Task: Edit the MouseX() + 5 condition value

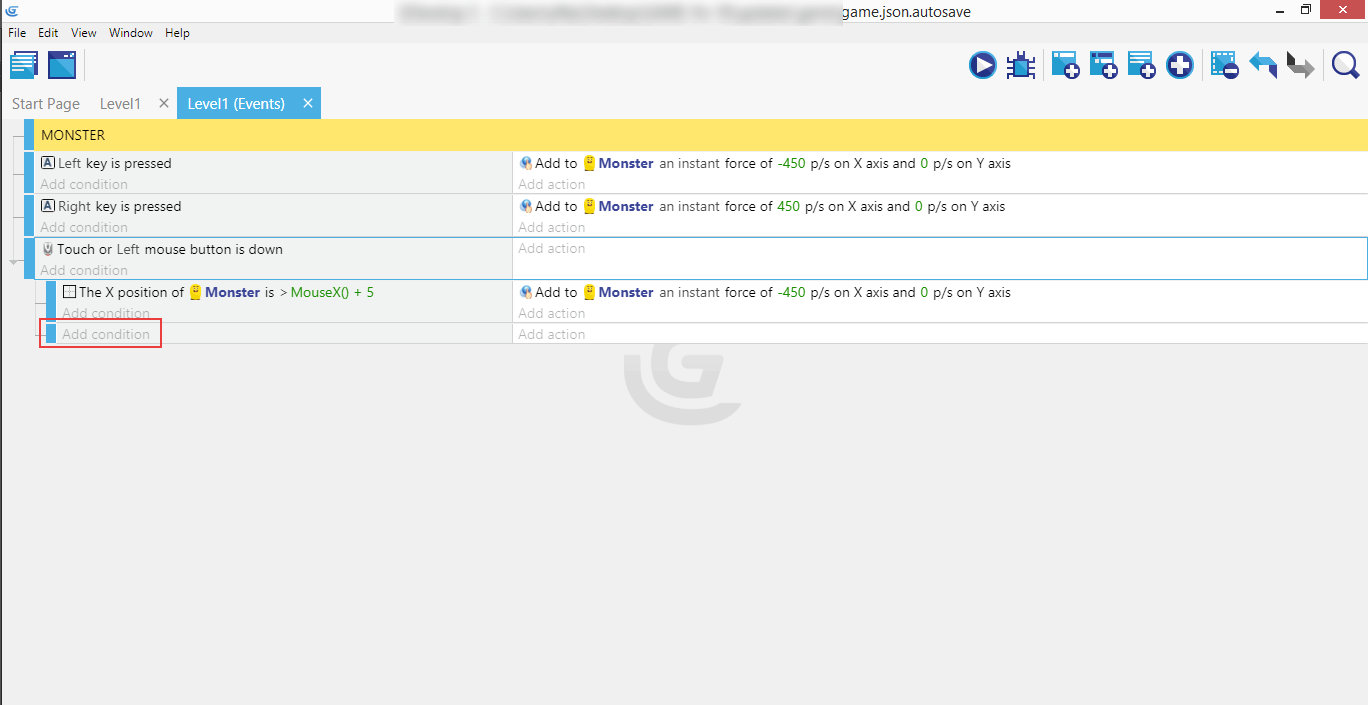Action: pyautogui.click(x=332, y=292)
